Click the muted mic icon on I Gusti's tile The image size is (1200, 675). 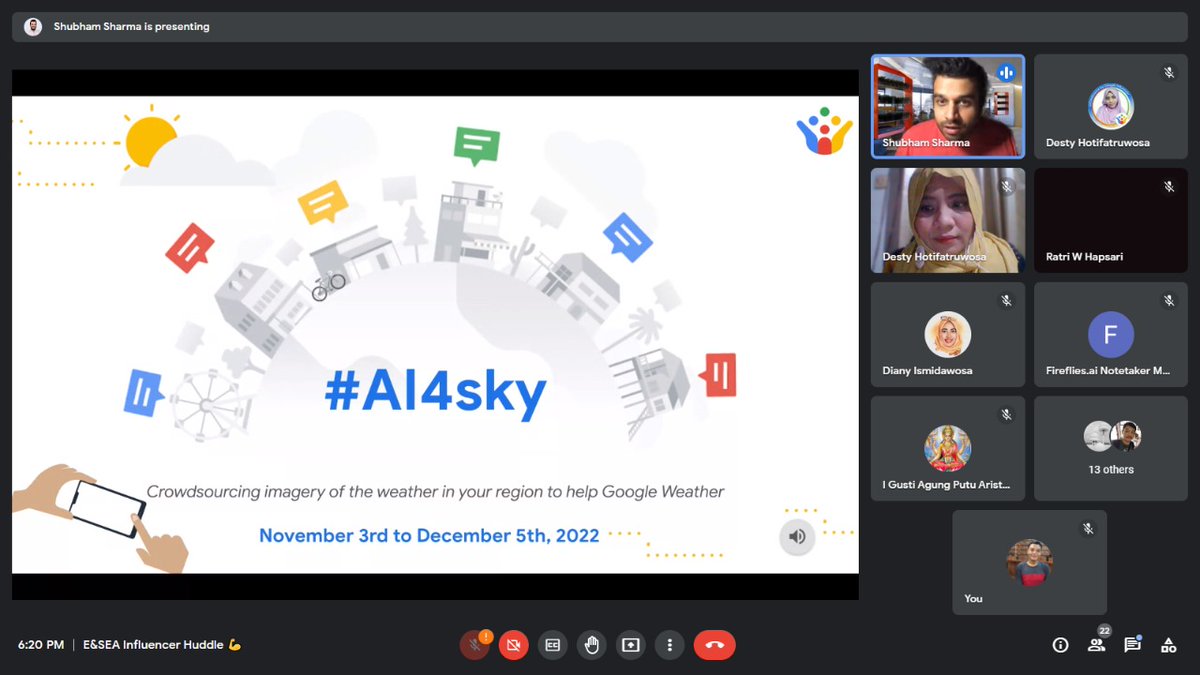point(1006,415)
